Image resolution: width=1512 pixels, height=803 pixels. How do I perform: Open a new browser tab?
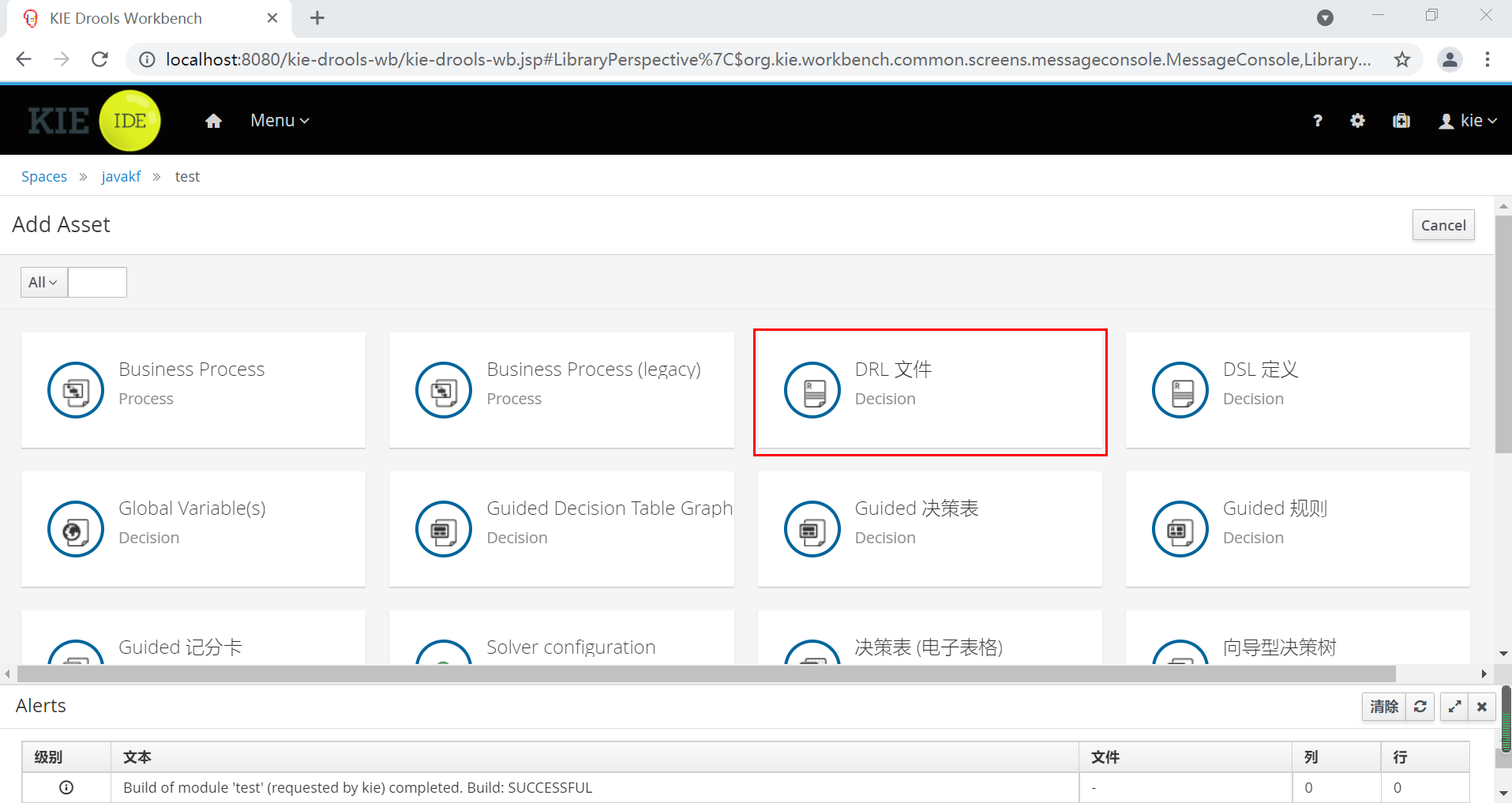coord(317,18)
